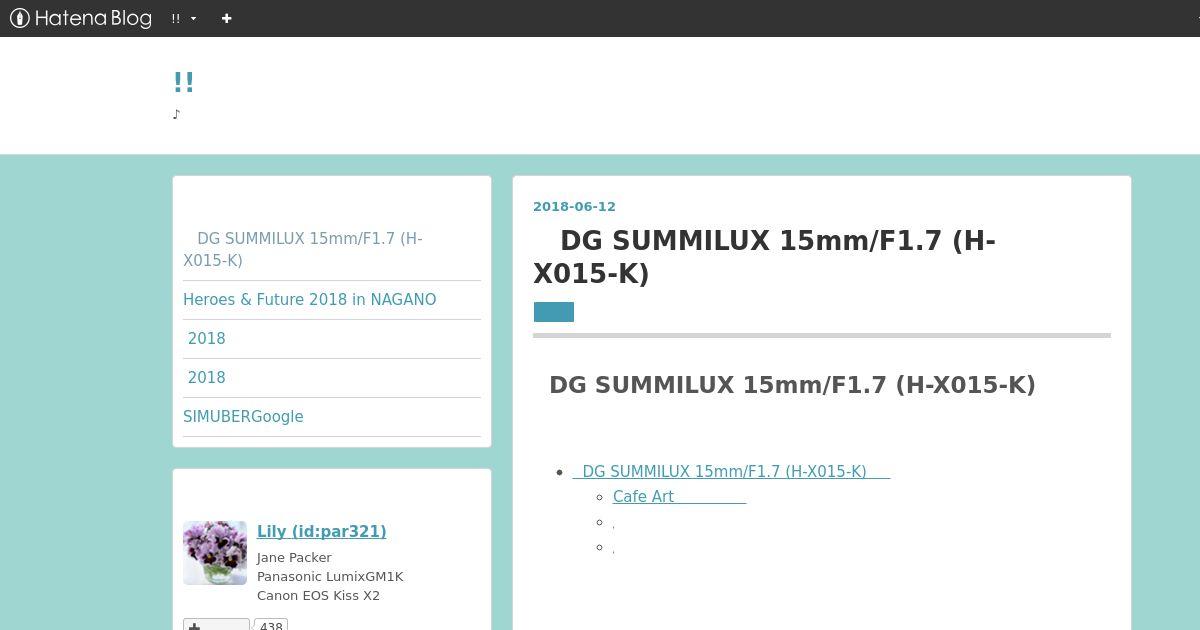The width and height of the screenshot is (1200, 630).
Task: Jump to Cafe Art contents entry
Action: [x=679, y=496]
